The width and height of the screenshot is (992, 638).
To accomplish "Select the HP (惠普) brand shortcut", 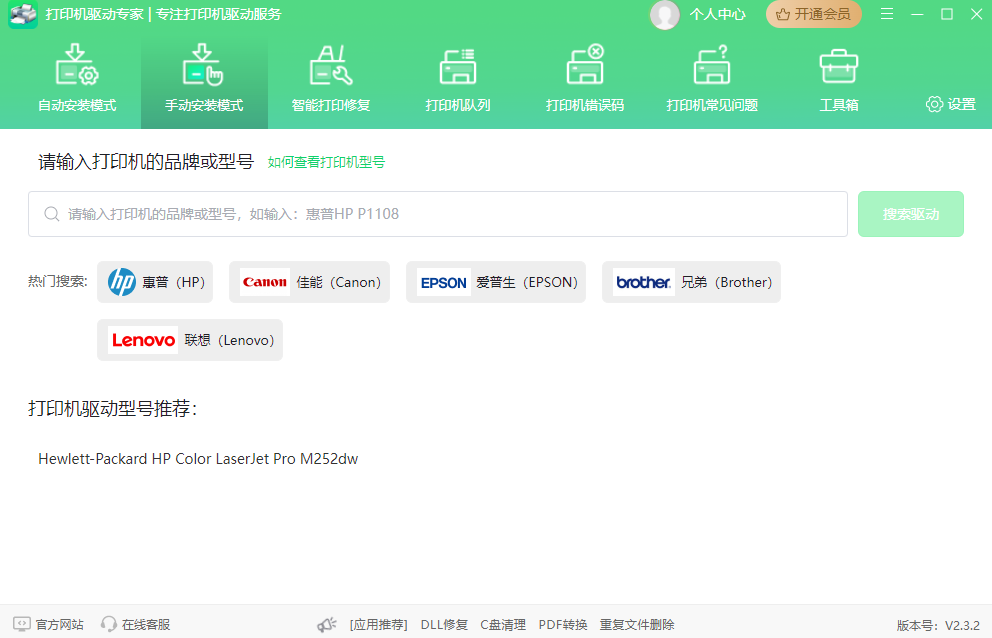I will click(x=155, y=282).
